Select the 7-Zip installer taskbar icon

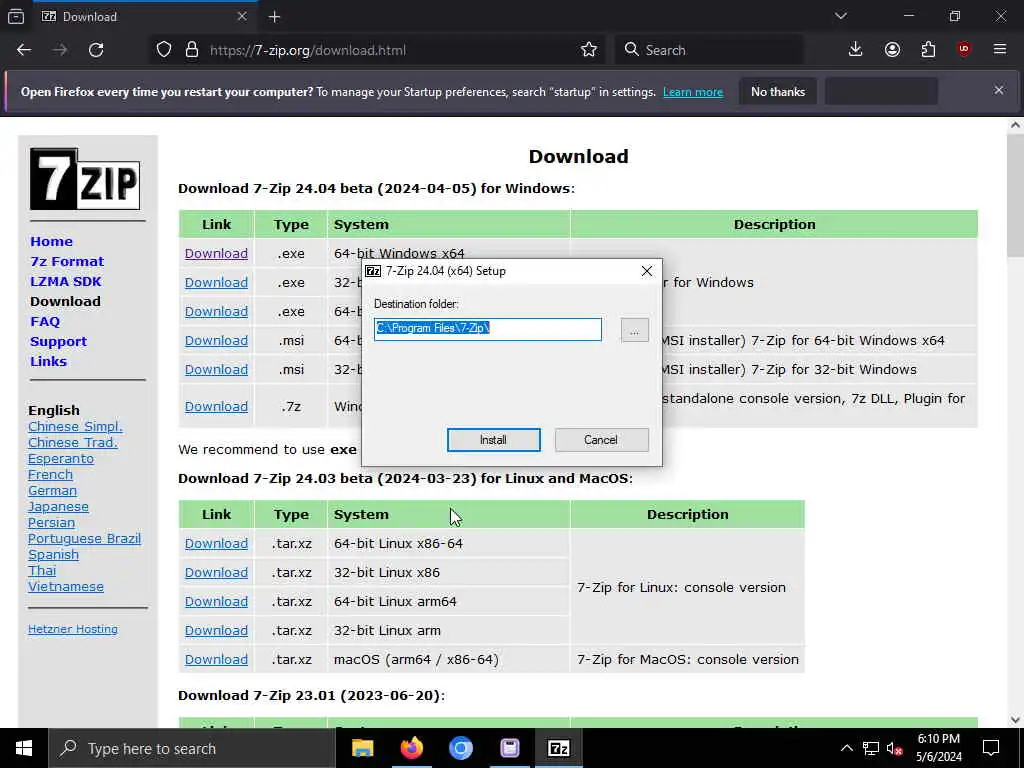pyautogui.click(x=558, y=748)
